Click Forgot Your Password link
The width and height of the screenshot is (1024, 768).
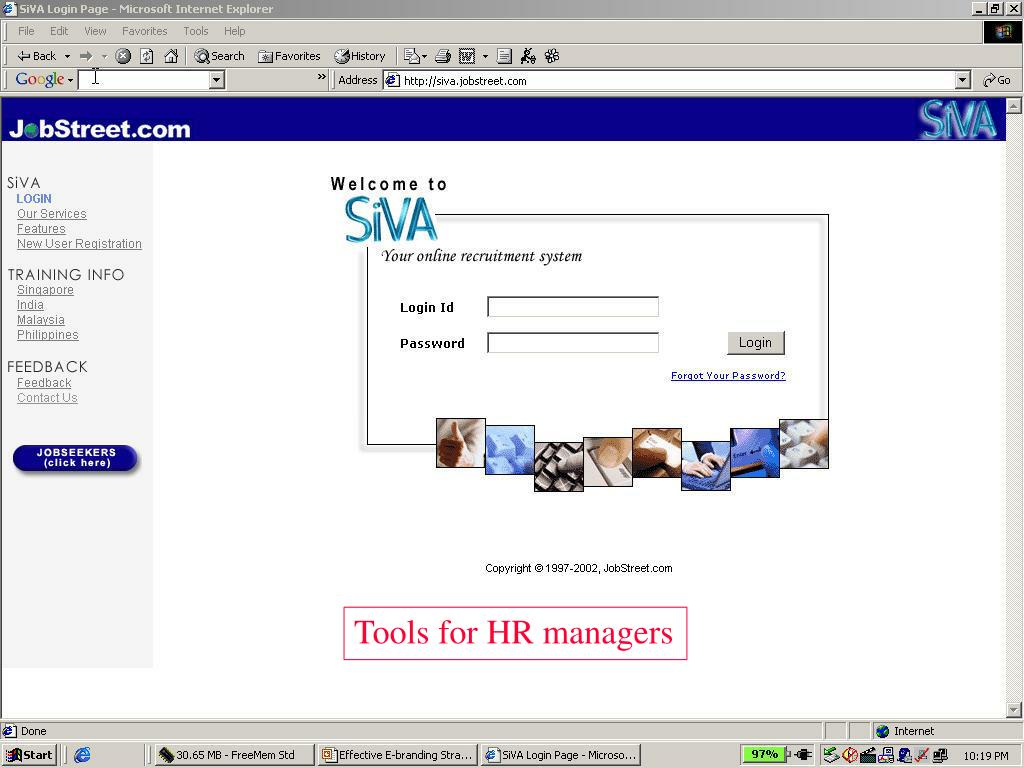coord(728,376)
